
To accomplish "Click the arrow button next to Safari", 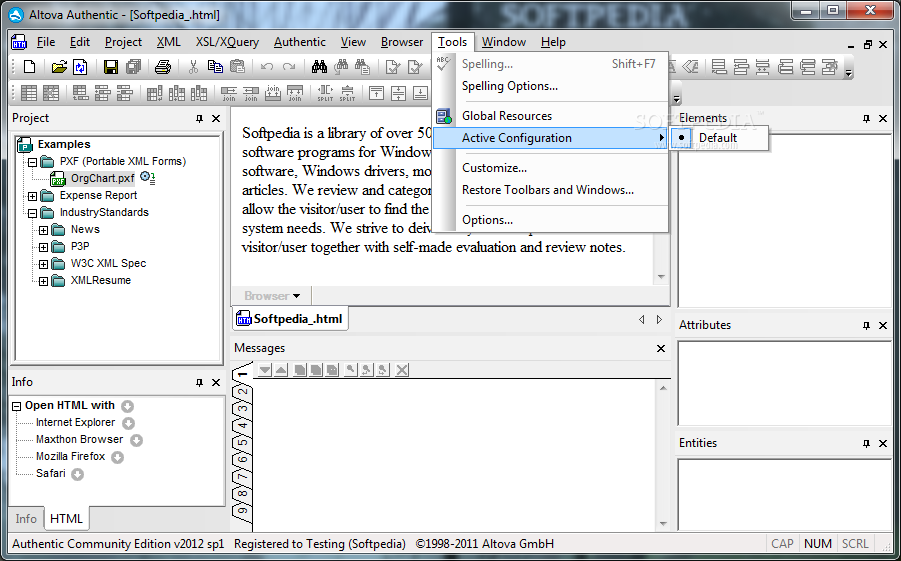I will tap(78, 475).
